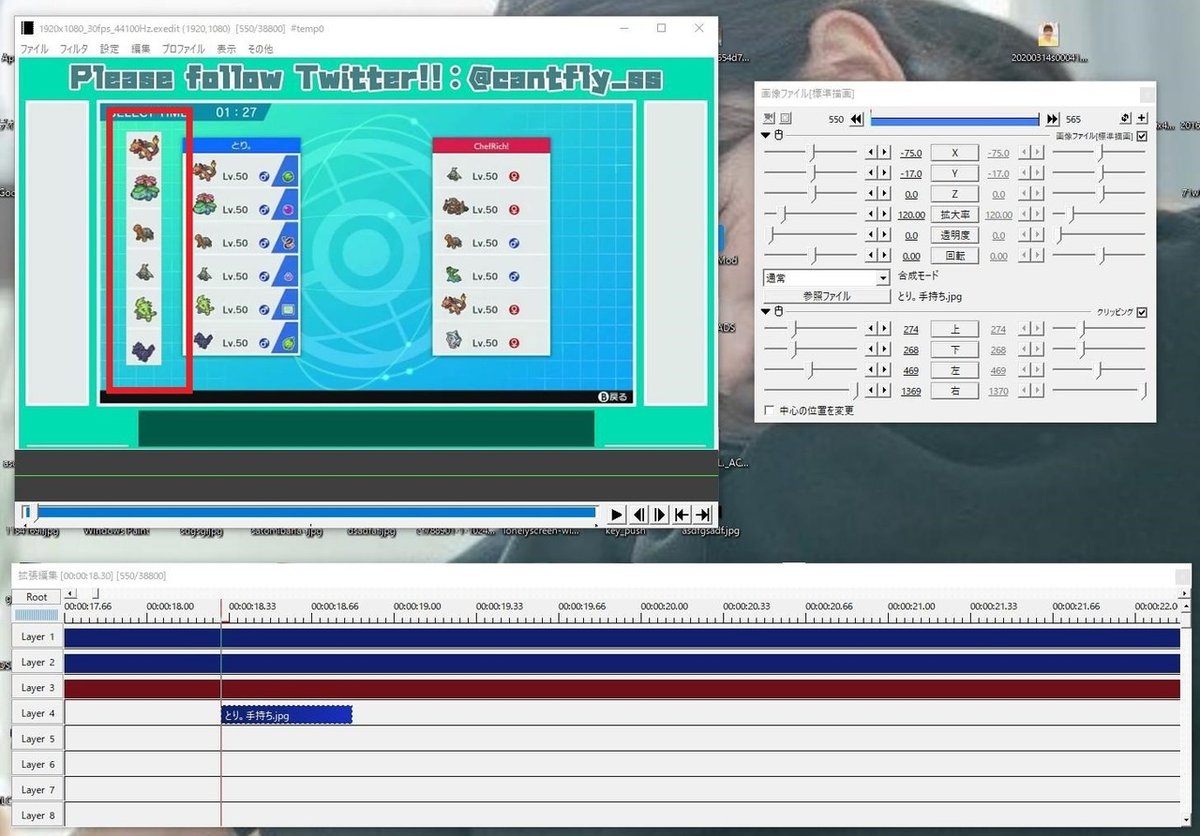Select the とり。手持ち.jpg clip on Layer 4

coord(287,714)
